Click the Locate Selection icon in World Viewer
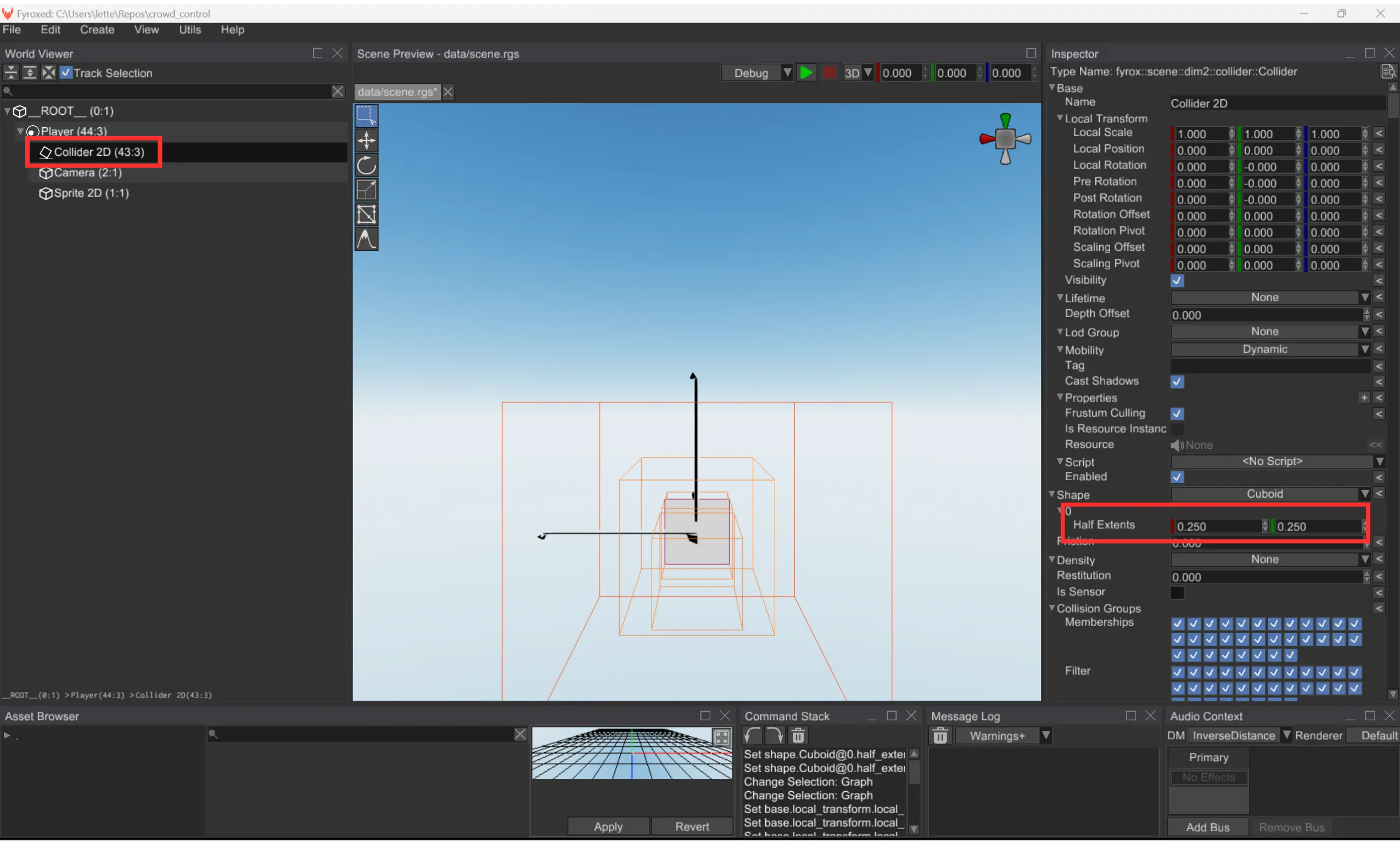Viewport: 1400px width, 845px height. pyautogui.click(x=49, y=72)
